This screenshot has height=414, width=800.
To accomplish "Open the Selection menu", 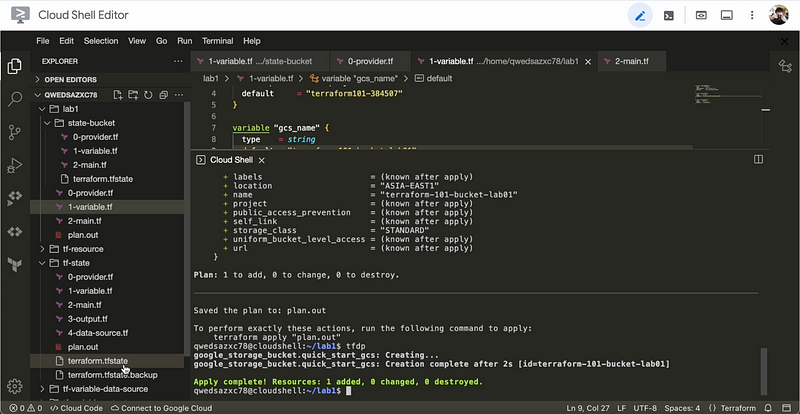I will pyautogui.click(x=101, y=41).
